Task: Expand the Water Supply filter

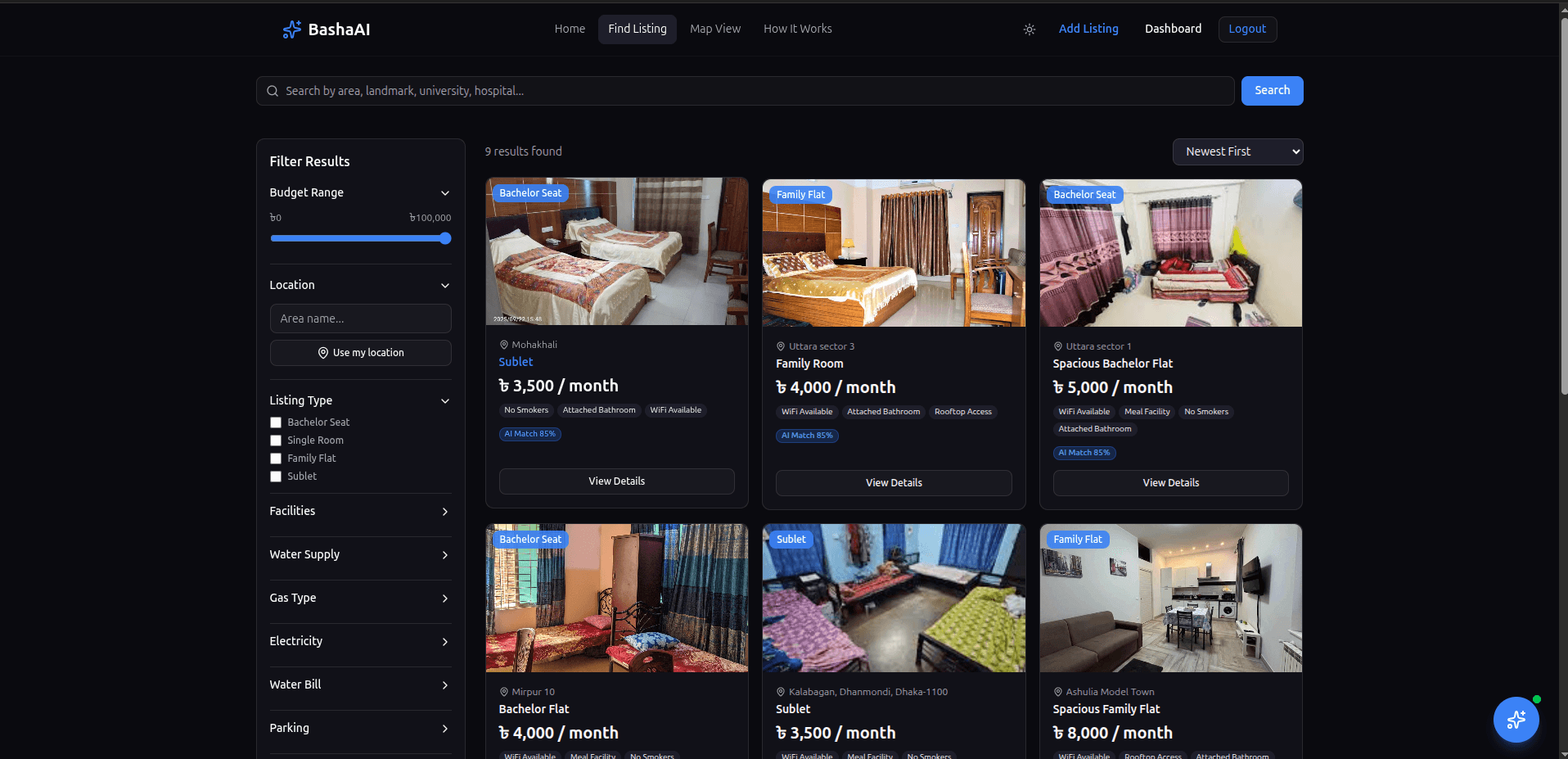Action: coord(360,554)
